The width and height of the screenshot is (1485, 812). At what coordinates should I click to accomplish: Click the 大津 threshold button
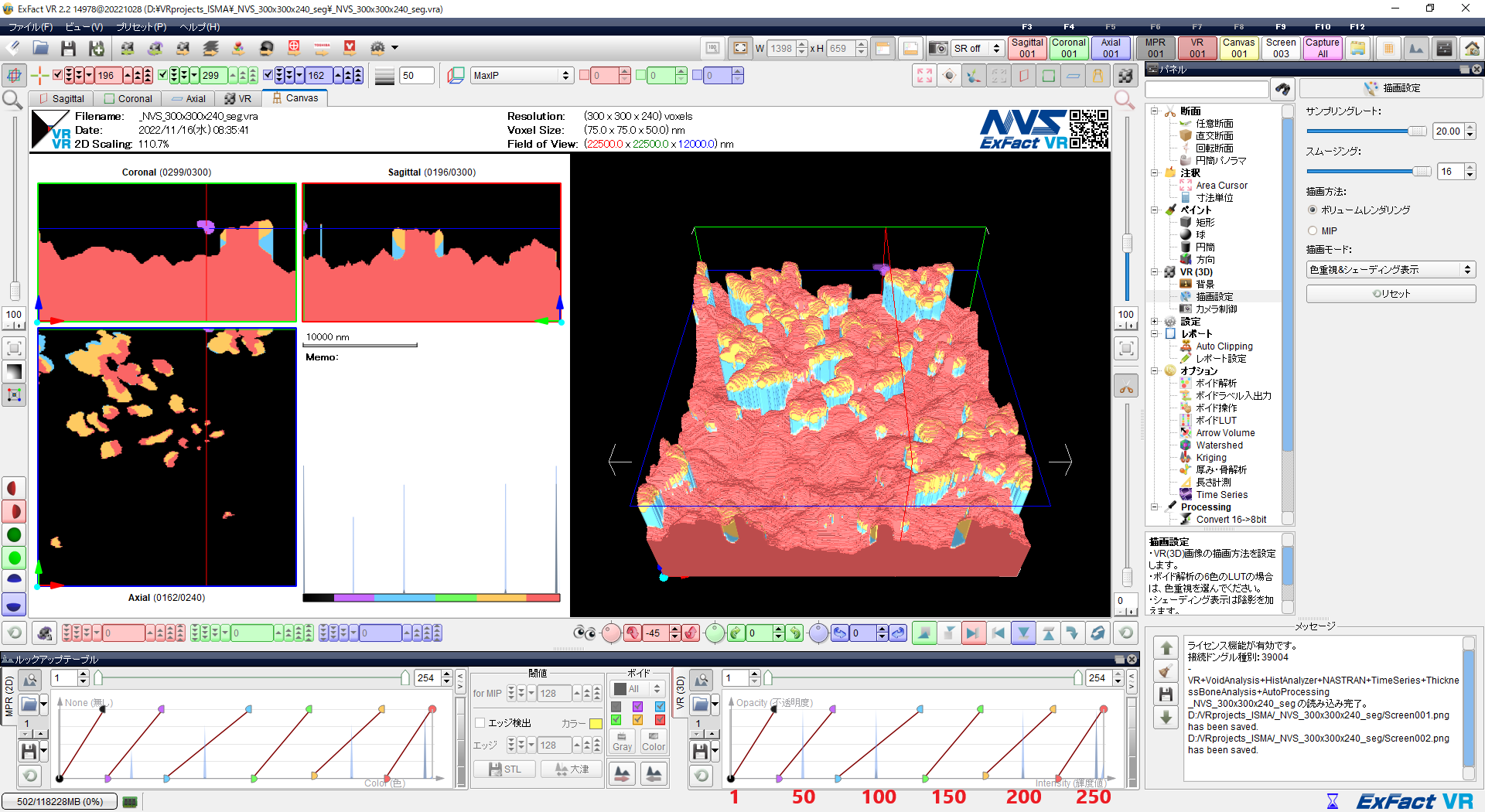pyautogui.click(x=571, y=769)
